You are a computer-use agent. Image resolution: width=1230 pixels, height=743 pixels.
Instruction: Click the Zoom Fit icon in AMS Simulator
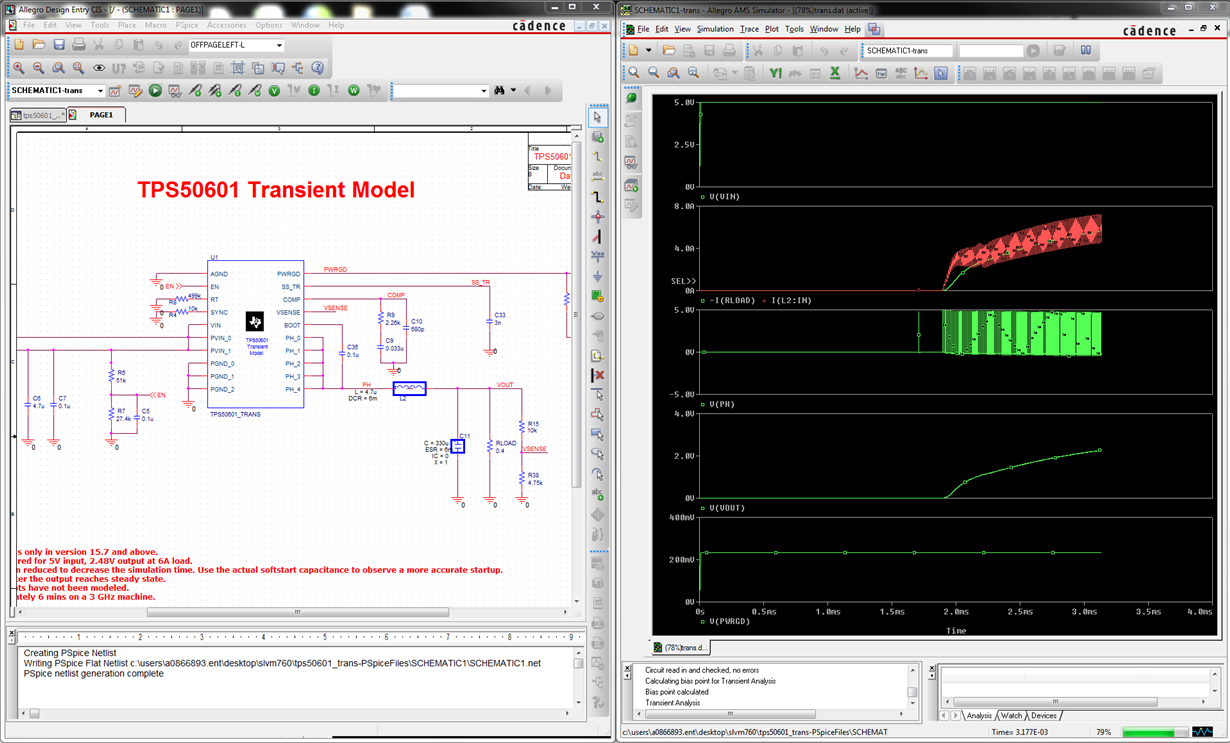pyautogui.click(x=694, y=73)
